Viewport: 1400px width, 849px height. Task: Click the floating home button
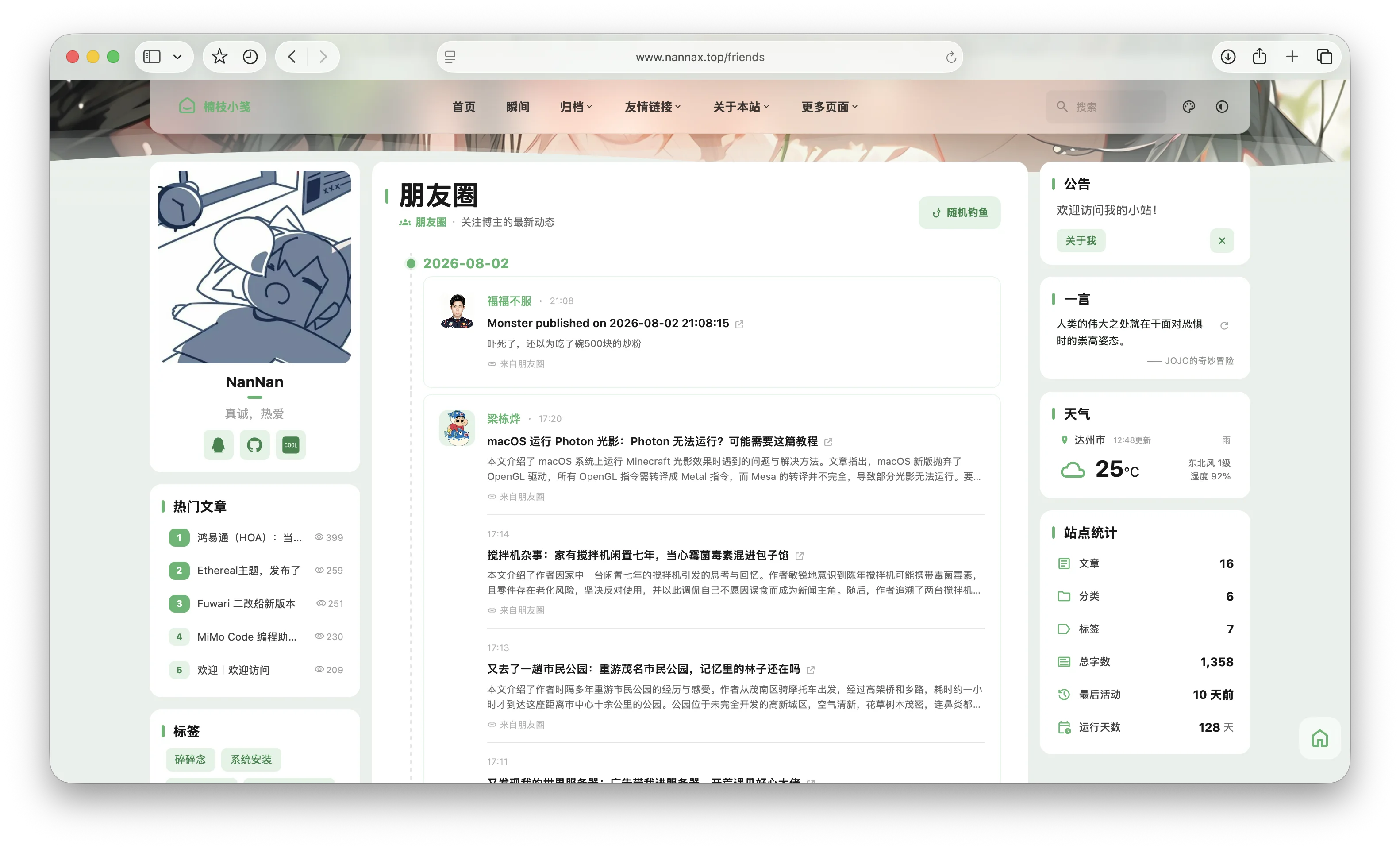1320,738
